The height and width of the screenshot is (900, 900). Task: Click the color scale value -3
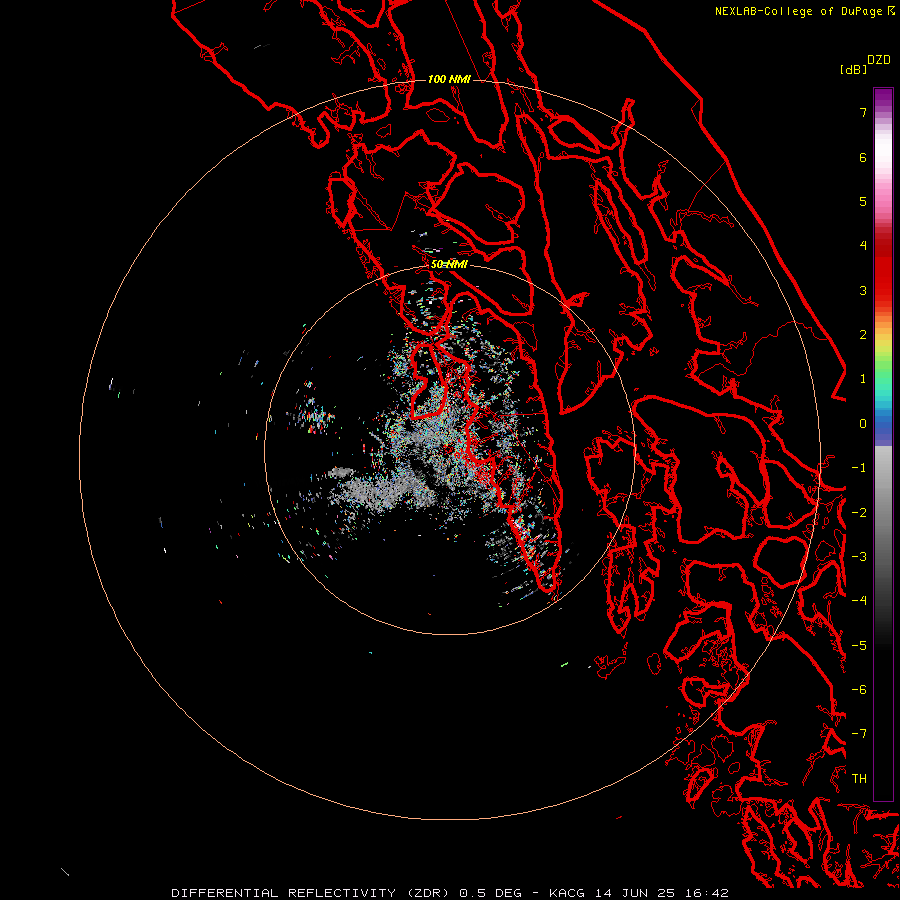click(859, 557)
